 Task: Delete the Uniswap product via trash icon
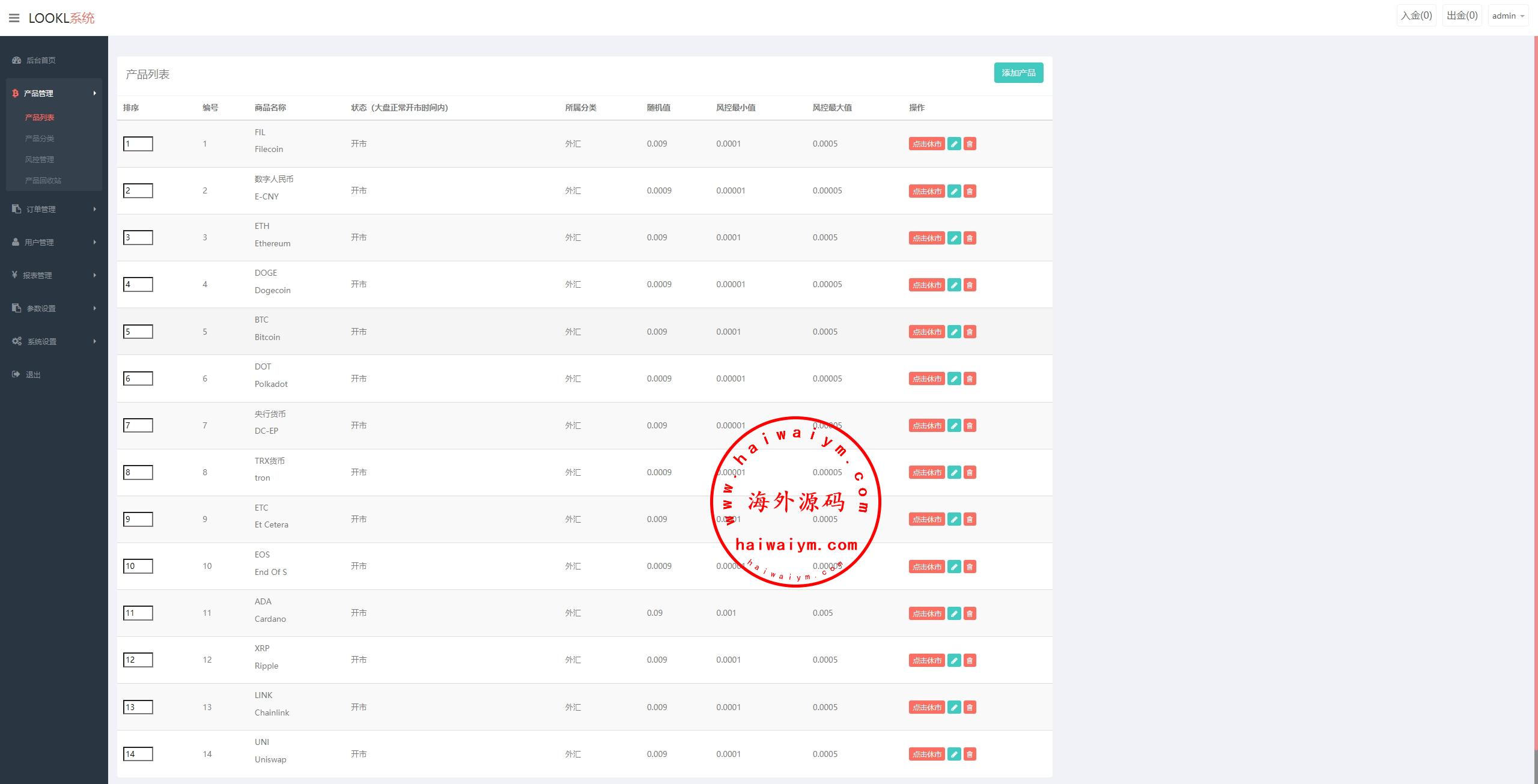click(969, 754)
